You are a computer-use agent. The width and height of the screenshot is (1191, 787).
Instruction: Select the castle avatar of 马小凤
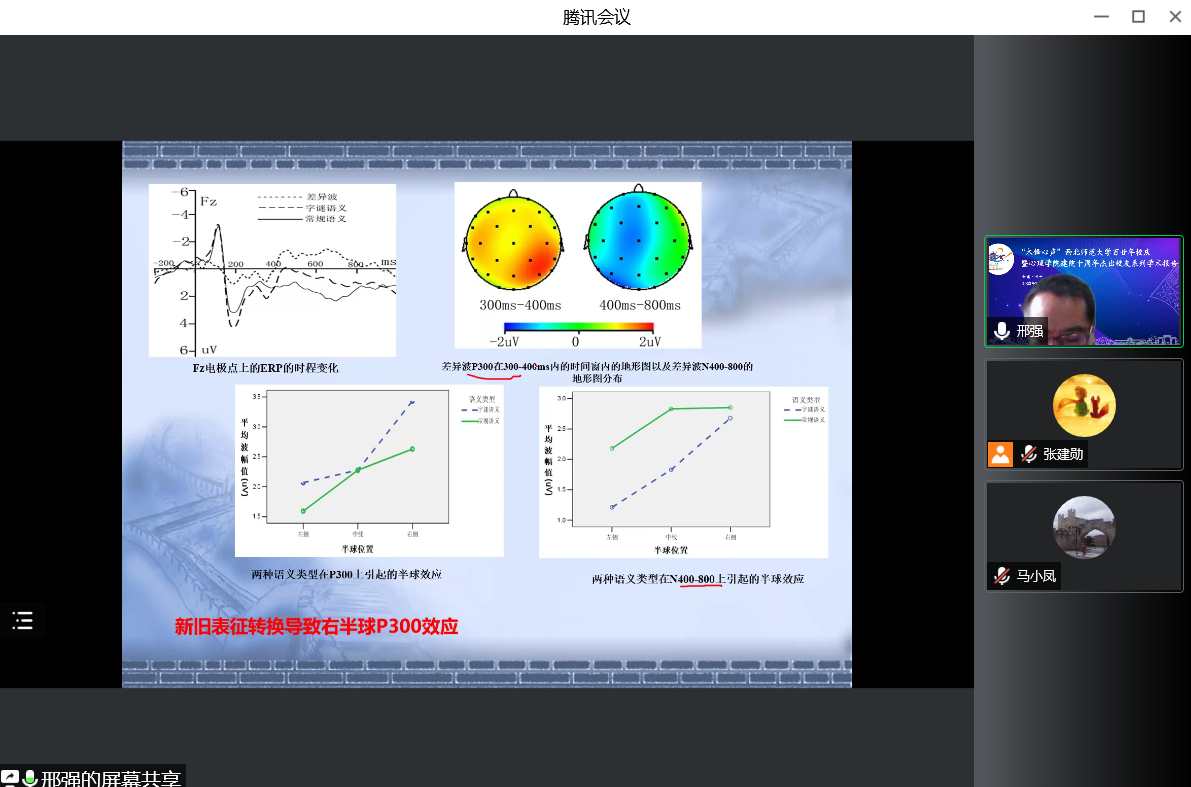tap(1084, 527)
